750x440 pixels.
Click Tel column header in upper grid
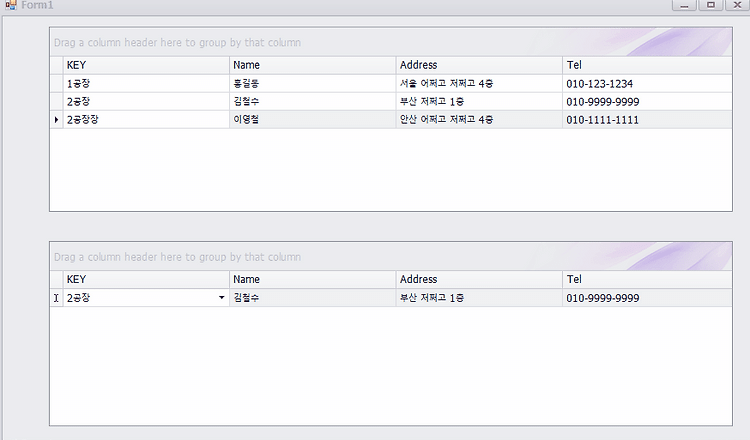click(x=647, y=65)
